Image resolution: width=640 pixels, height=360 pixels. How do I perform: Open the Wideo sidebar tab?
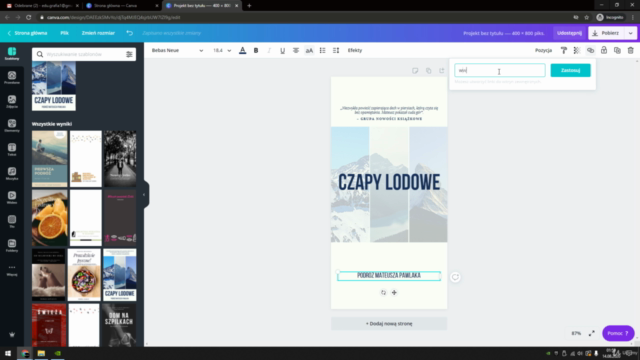(12, 198)
